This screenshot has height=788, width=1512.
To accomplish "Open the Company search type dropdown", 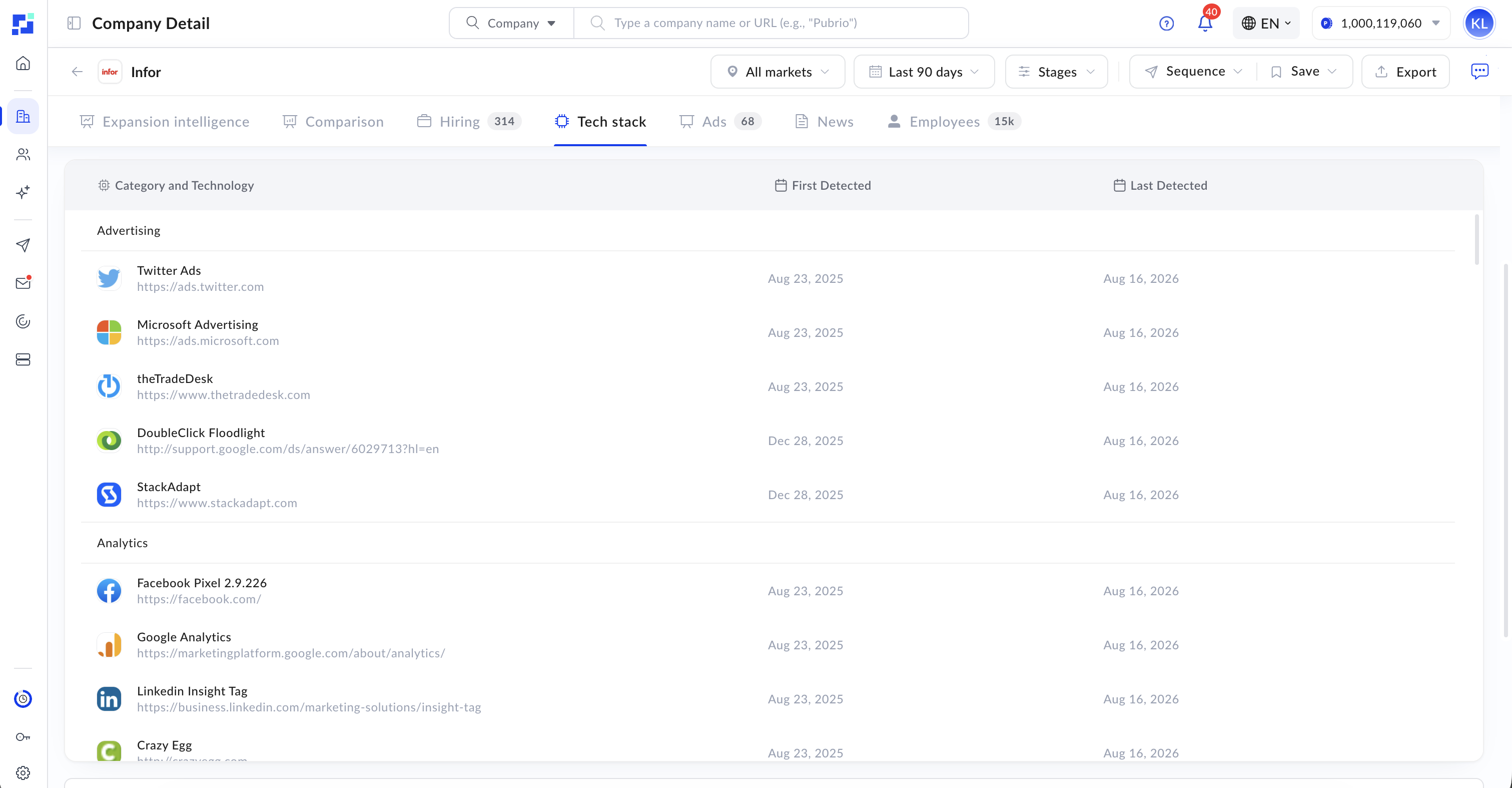I will 511,23.
